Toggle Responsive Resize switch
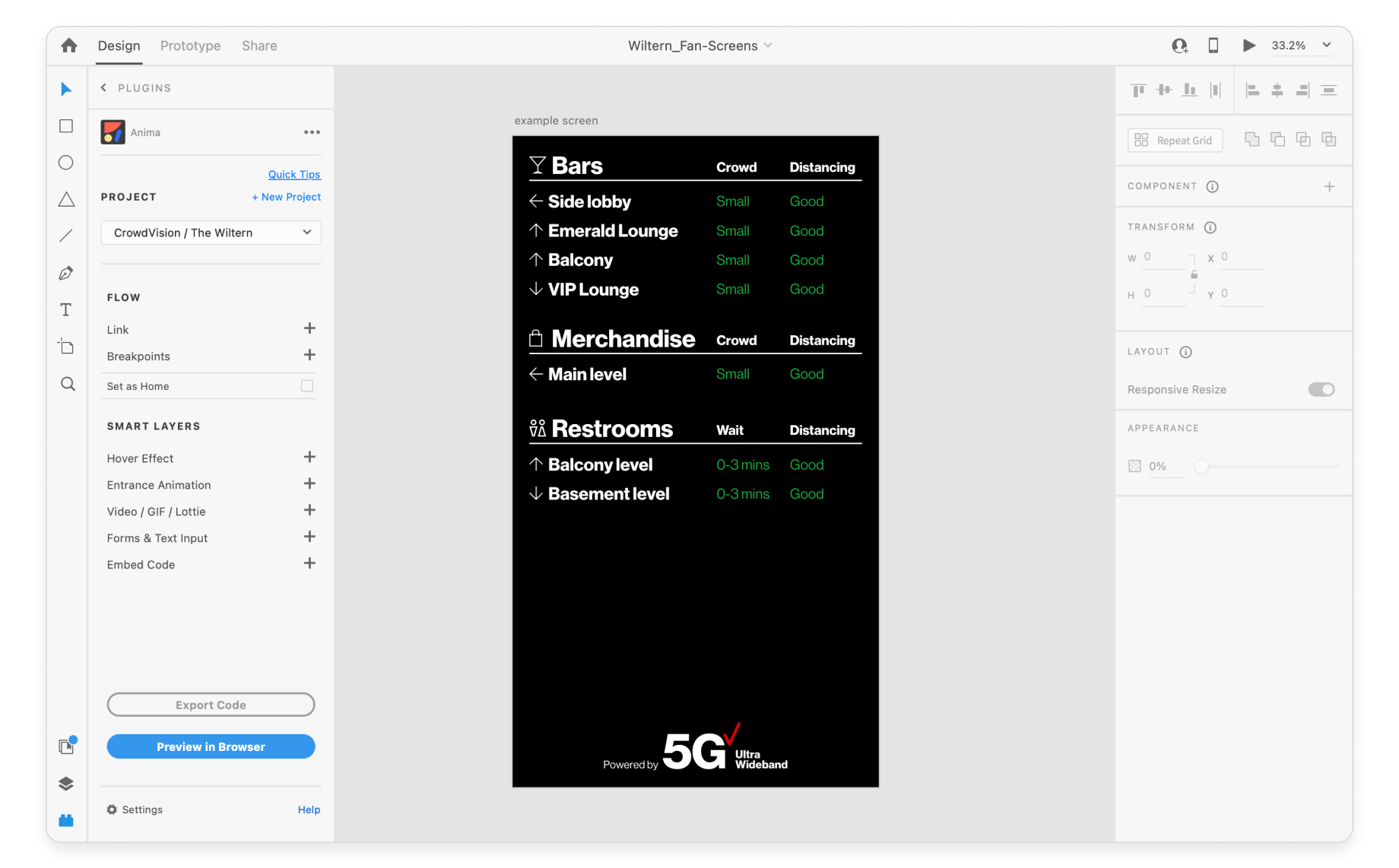 [1321, 389]
